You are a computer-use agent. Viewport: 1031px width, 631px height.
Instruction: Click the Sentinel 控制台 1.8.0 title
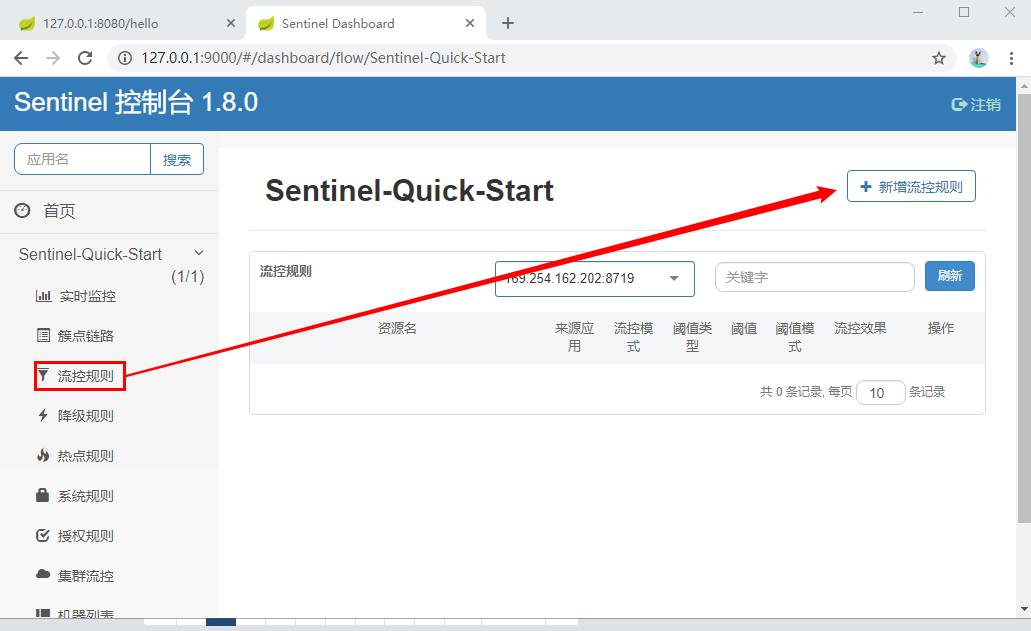pyautogui.click(x=136, y=103)
